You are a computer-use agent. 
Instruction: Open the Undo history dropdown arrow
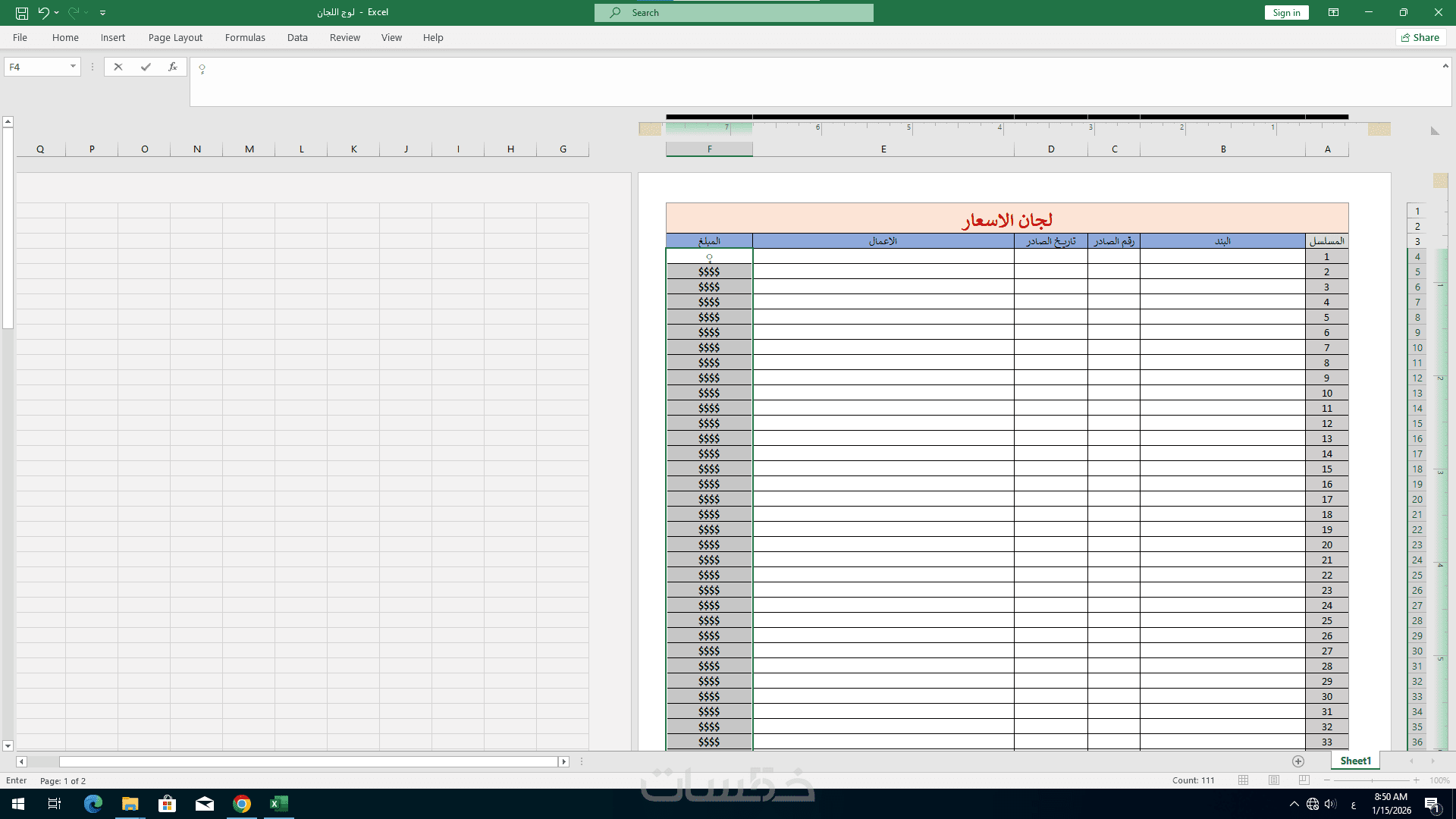57,12
